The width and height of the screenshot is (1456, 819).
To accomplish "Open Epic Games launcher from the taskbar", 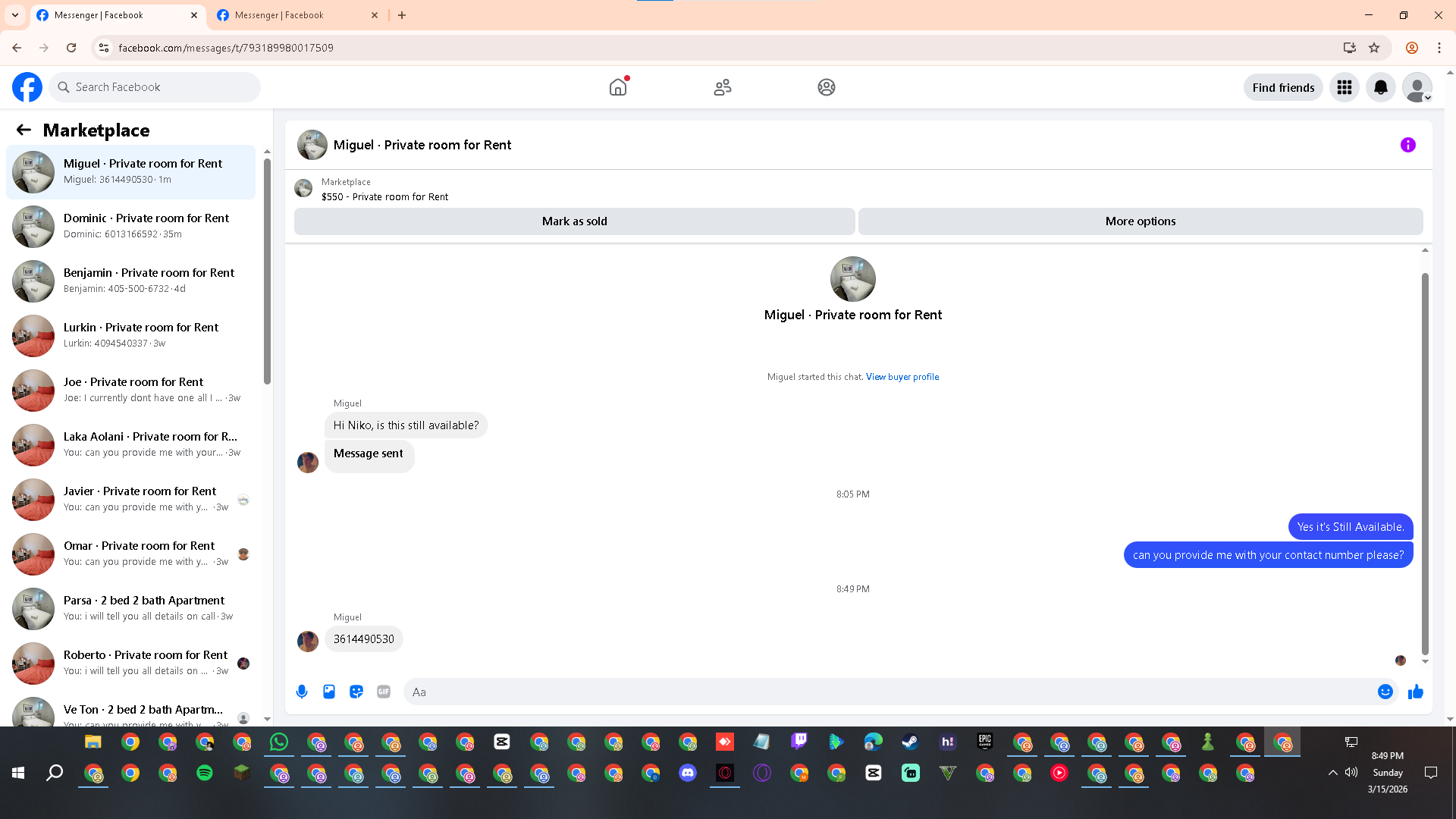I will (x=985, y=742).
